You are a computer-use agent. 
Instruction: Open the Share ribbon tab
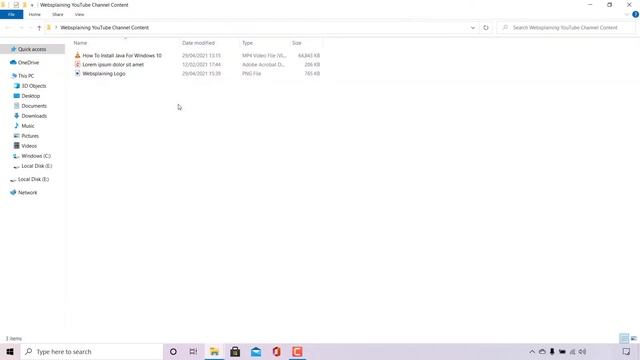pyautogui.click(x=58, y=14)
